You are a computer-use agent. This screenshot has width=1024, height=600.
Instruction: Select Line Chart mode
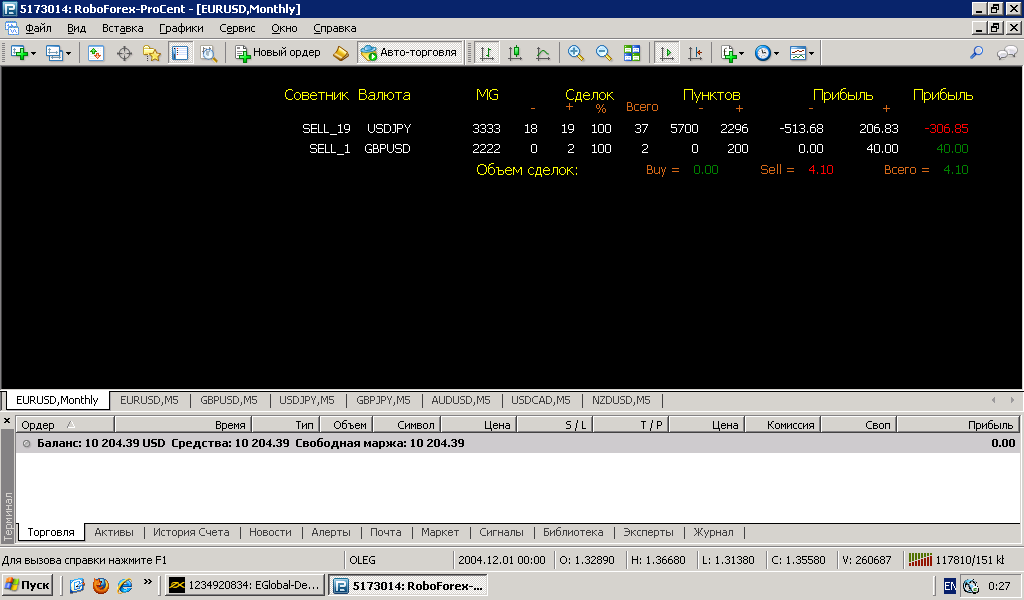point(543,53)
